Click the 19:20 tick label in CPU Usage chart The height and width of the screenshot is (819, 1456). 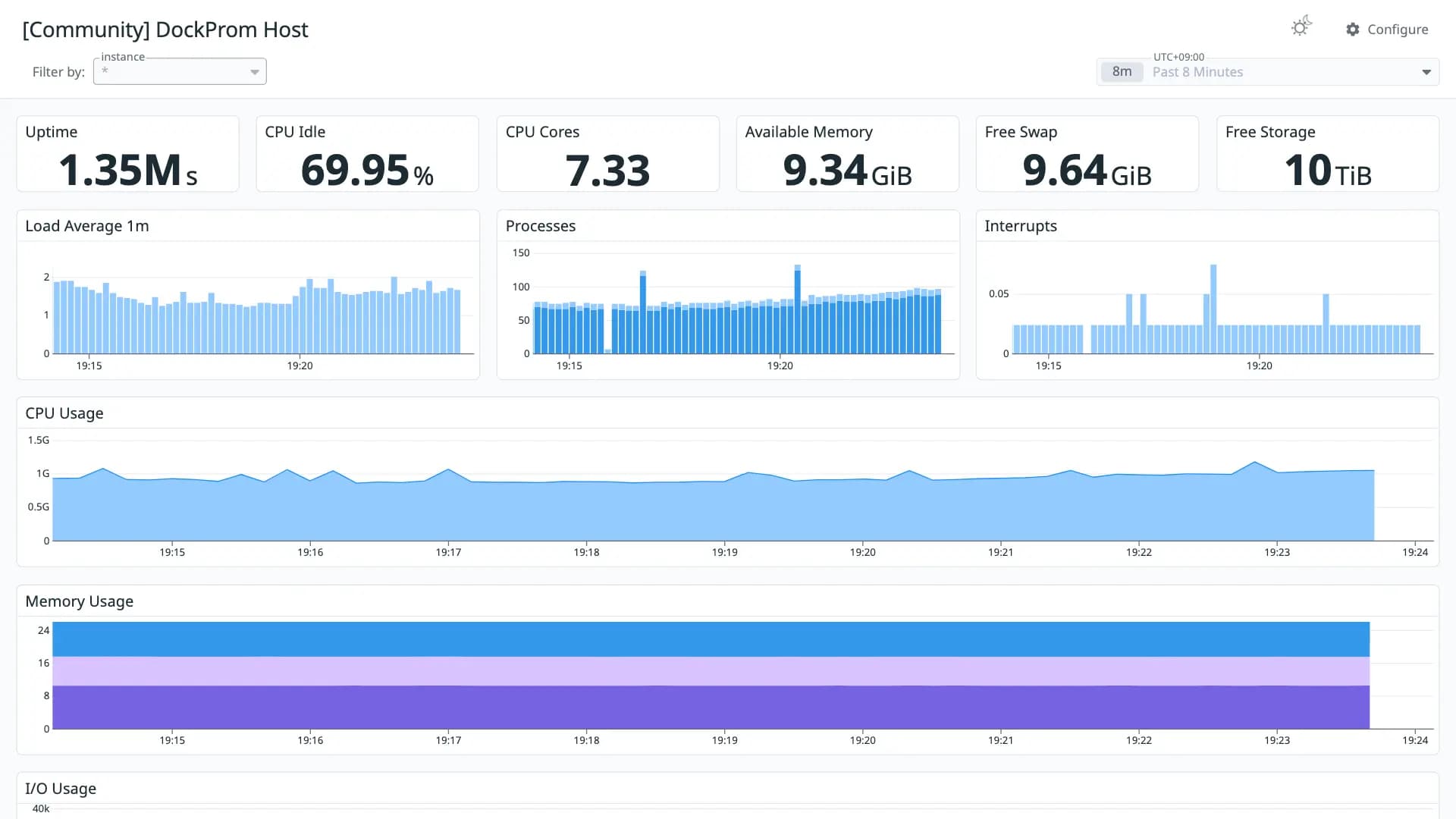862,552
